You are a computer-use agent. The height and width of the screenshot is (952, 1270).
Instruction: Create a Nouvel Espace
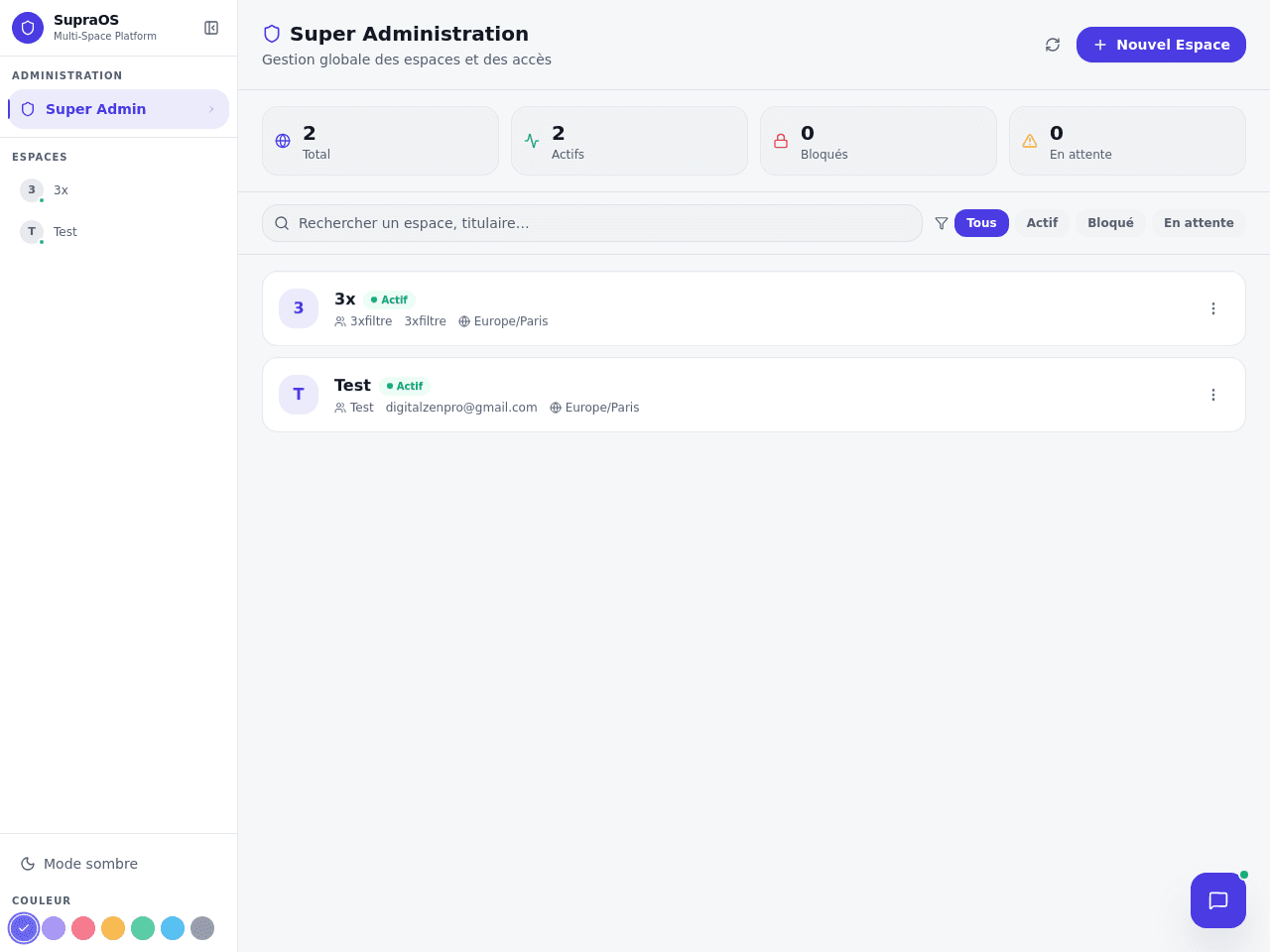(1161, 45)
